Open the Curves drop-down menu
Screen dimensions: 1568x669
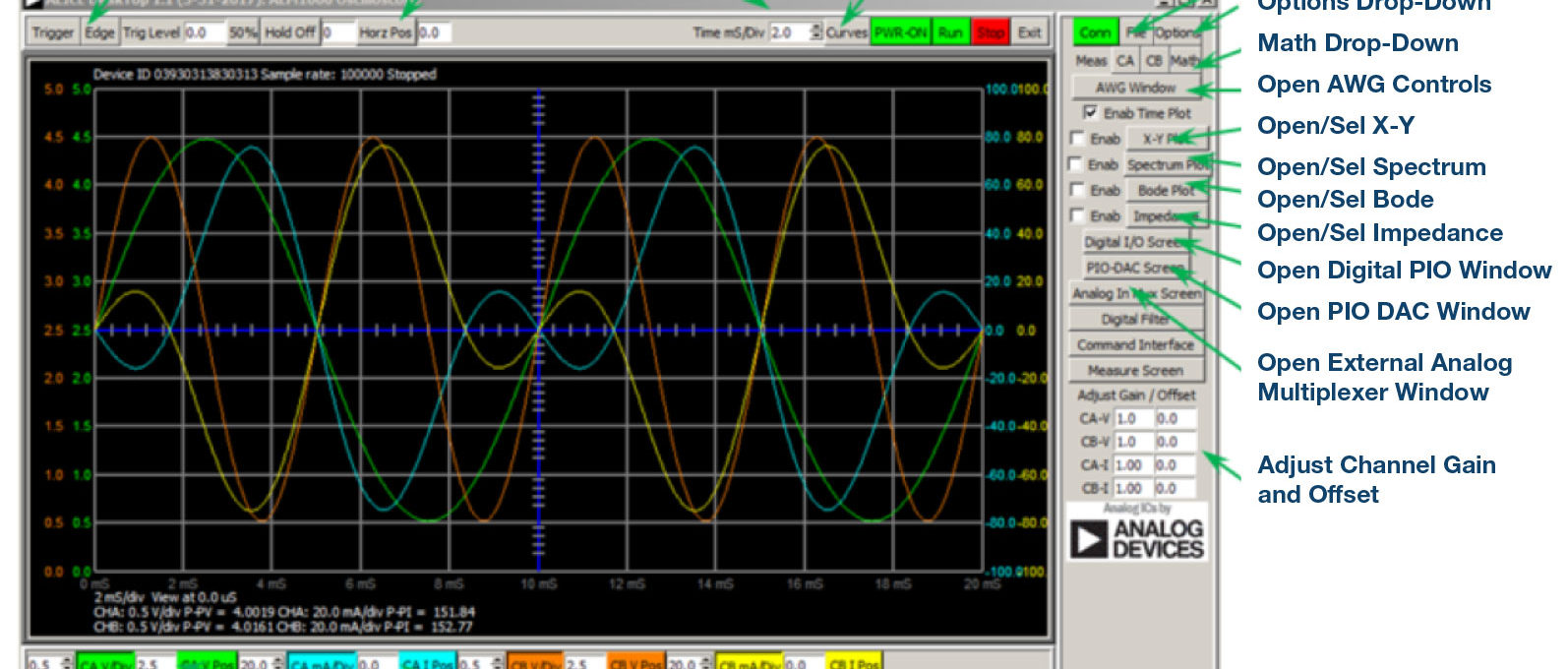click(846, 32)
